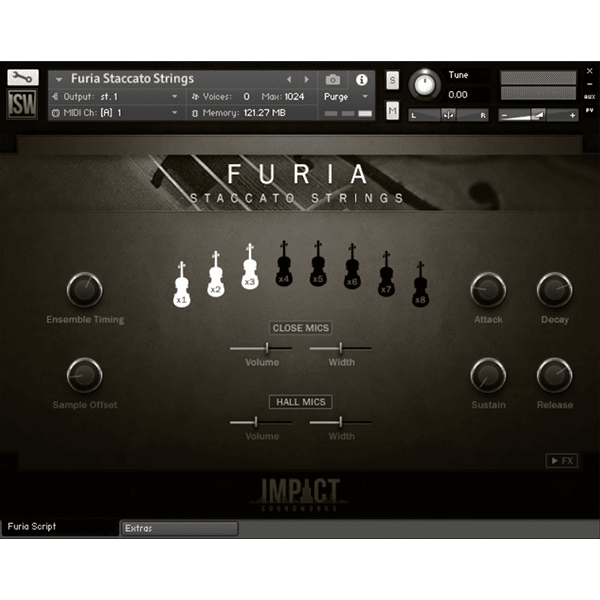Click the Voices count 0
Viewport: 600px width, 600px height.
(x=246, y=97)
